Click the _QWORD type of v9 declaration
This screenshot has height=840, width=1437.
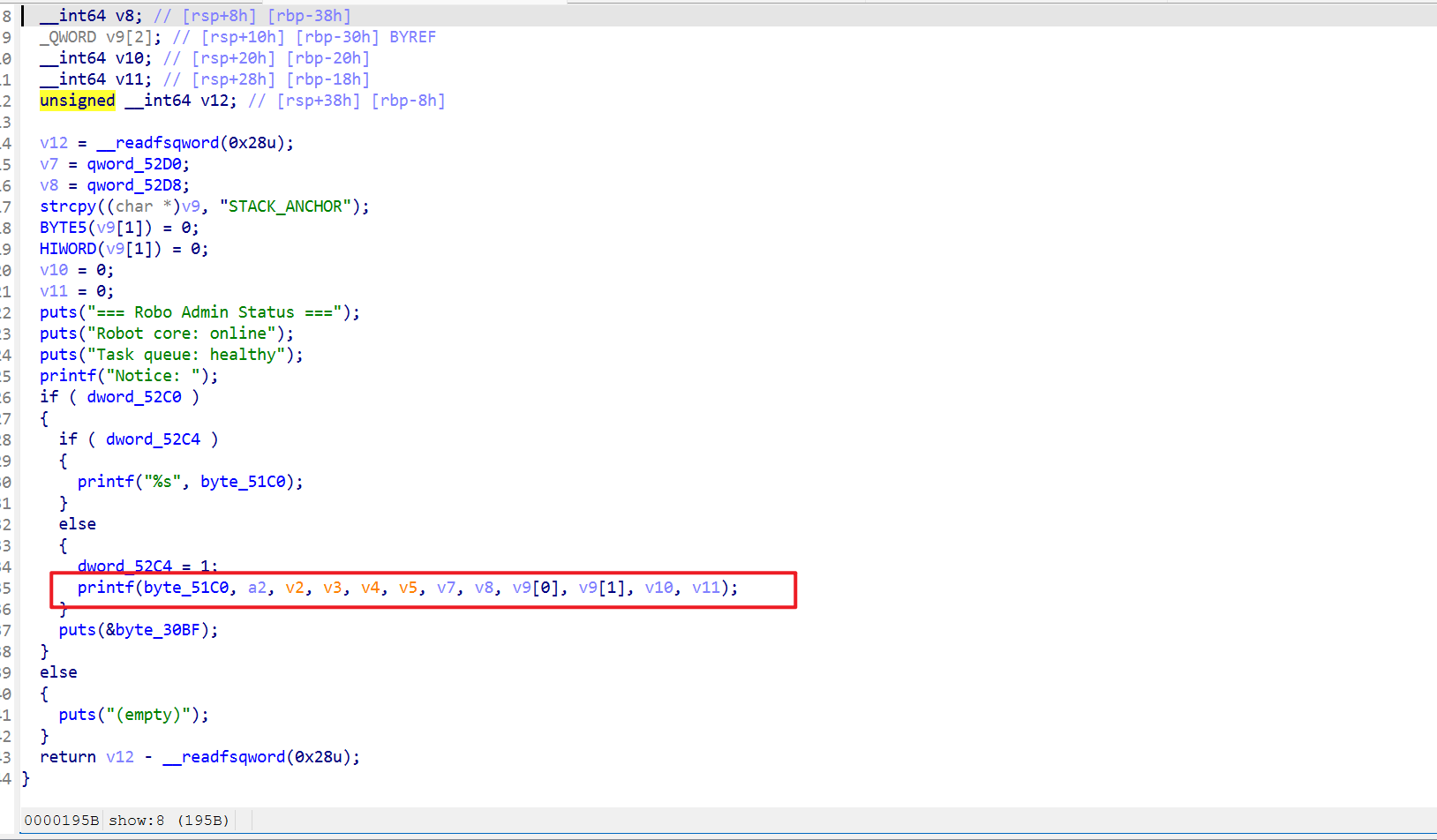tap(68, 37)
